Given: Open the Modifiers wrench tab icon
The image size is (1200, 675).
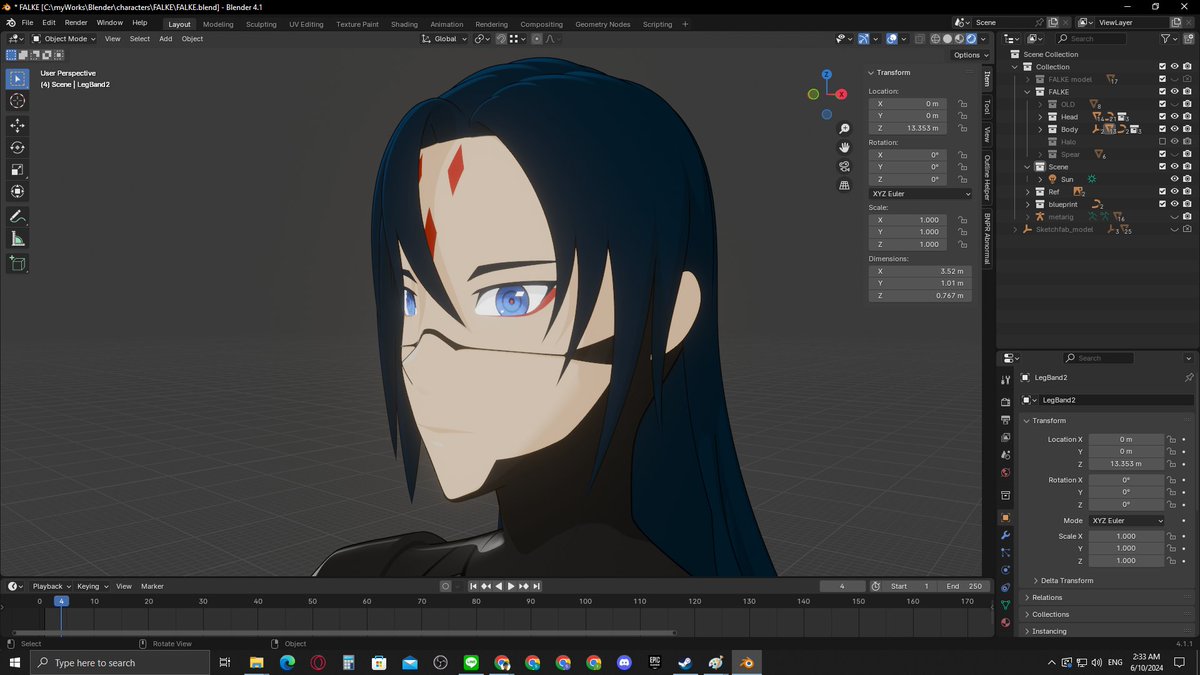Looking at the screenshot, I should pos(1005,535).
